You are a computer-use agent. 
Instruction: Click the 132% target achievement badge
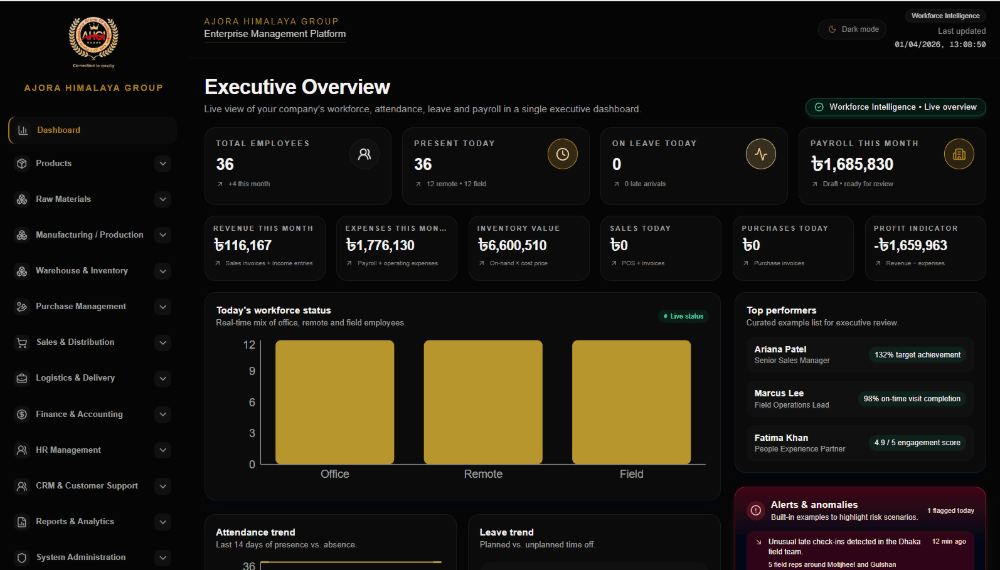coord(917,355)
